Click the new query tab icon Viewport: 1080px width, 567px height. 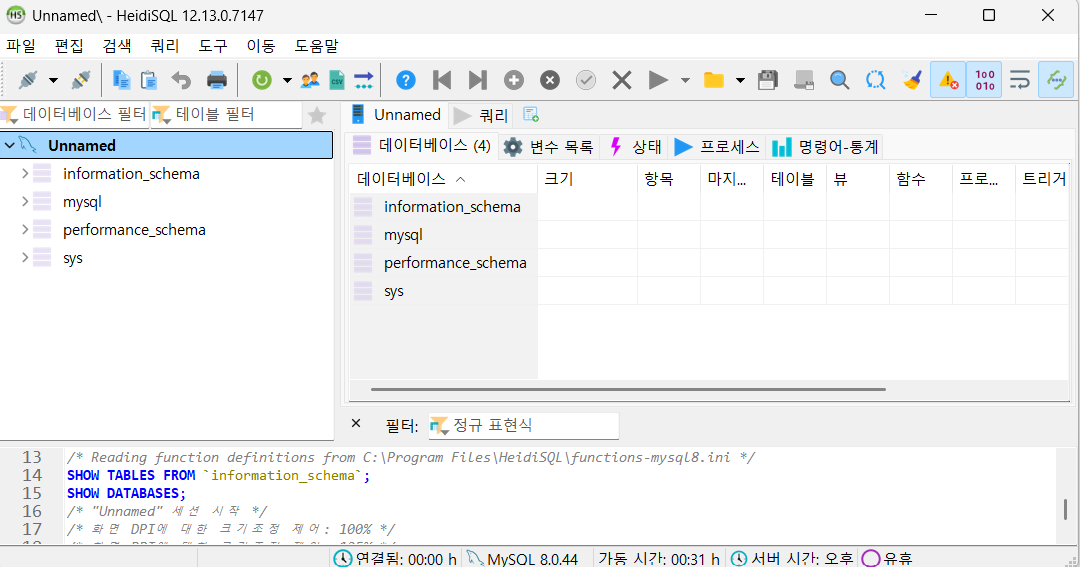coord(530,114)
